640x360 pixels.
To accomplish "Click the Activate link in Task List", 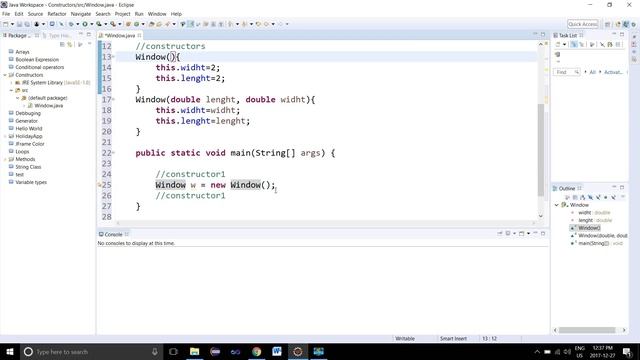I will click(x=613, y=72).
